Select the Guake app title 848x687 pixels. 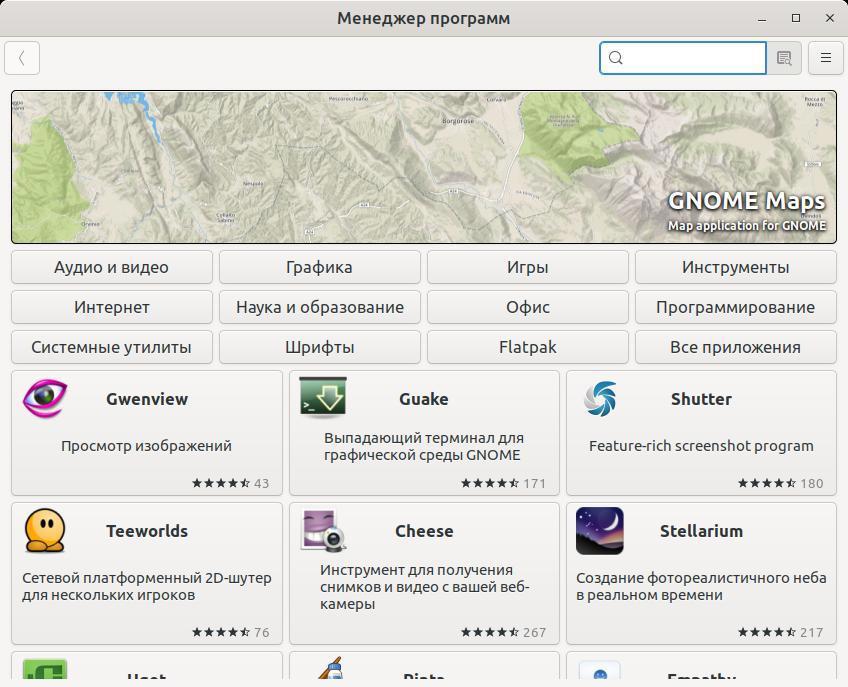(x=424, y=399)
